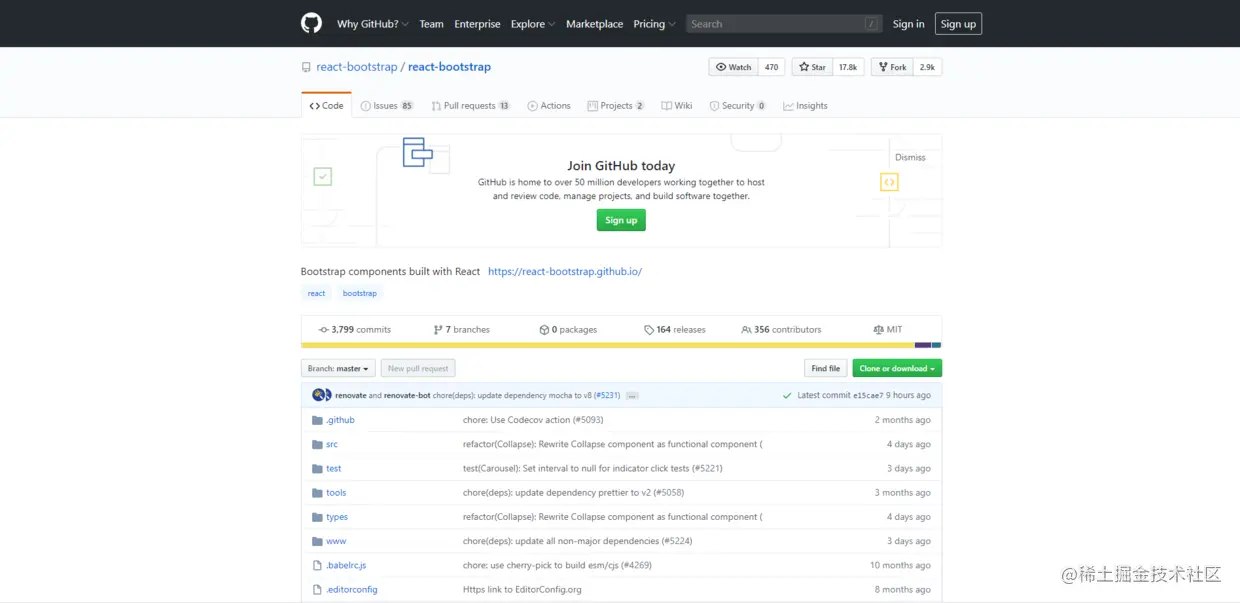This screenshot has width=1240, height=603.
Task: Switch to the Security tab
Action: (738, 106)
